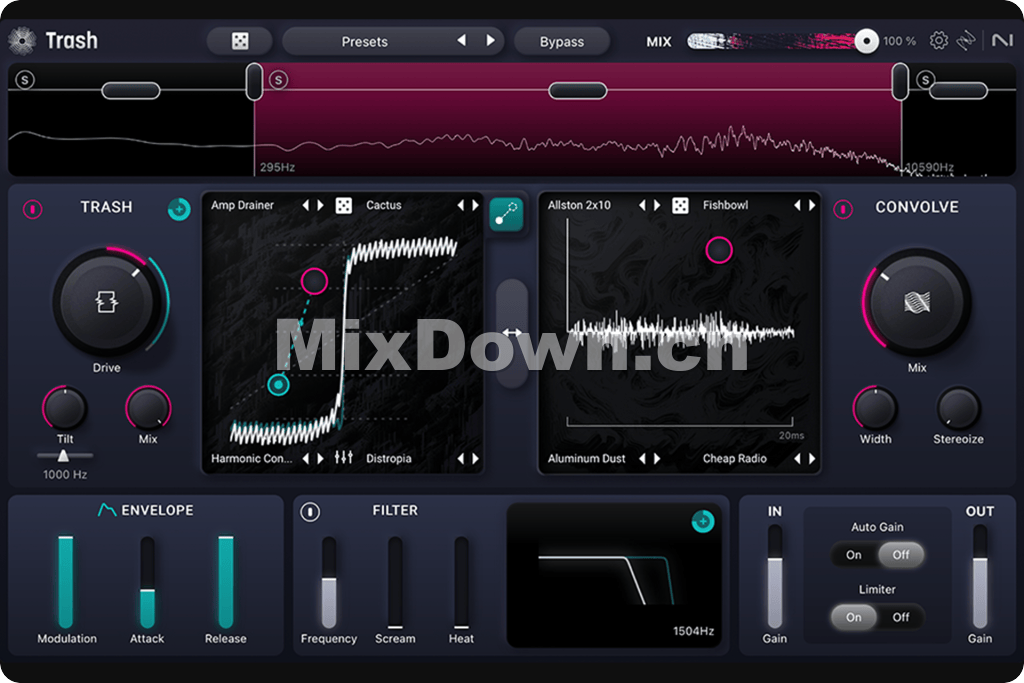1024x683 pixels.
Task: Turn Auto Gain On
Action: 854,555
